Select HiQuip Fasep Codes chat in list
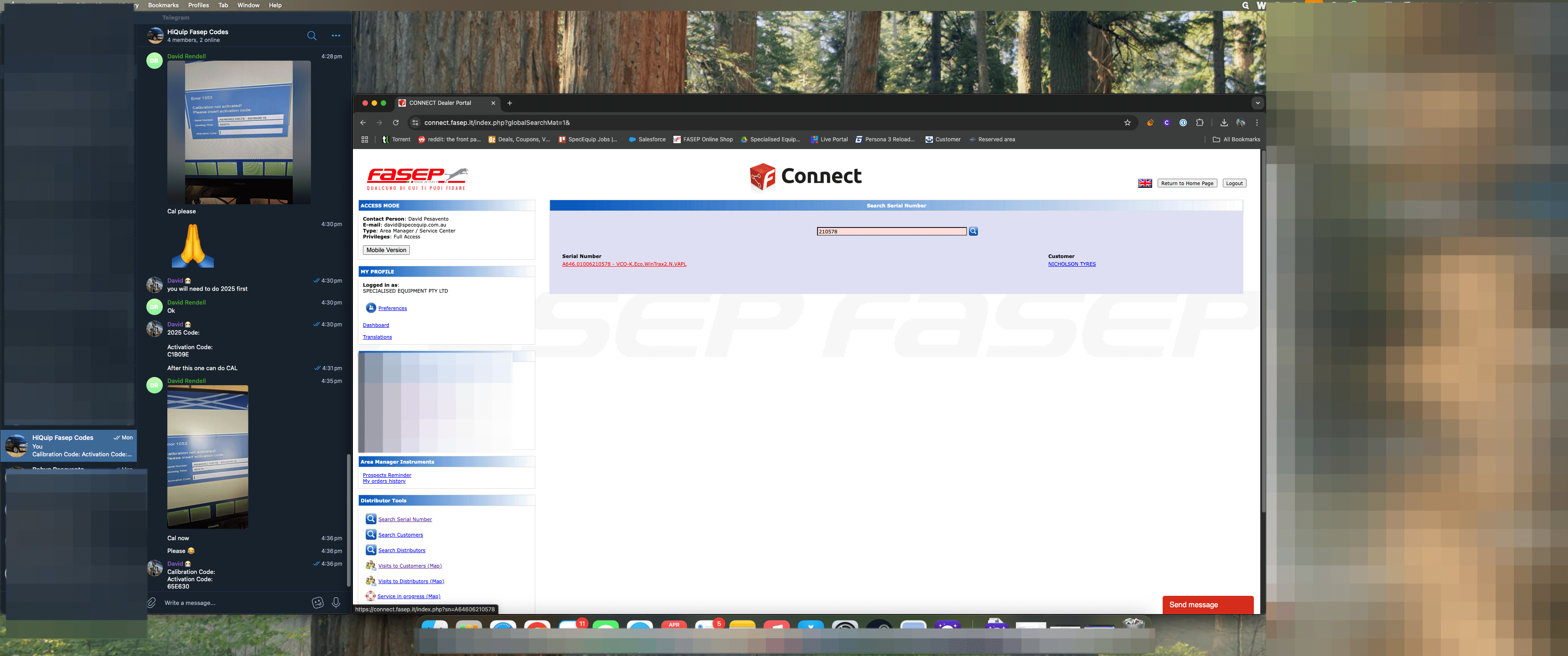The height and width of the screenshot is (656, 1568). pyautogui.click(x=69, y=446)
